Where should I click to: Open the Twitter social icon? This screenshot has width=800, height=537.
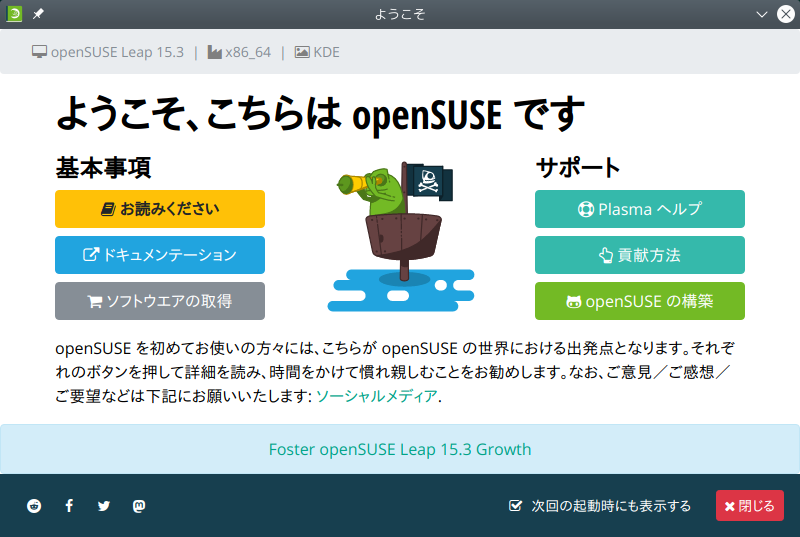104,506
